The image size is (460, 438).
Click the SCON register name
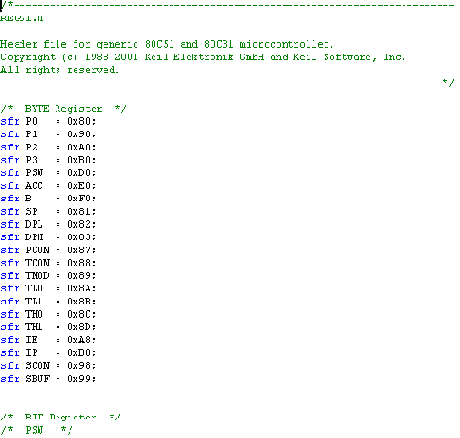38,366
